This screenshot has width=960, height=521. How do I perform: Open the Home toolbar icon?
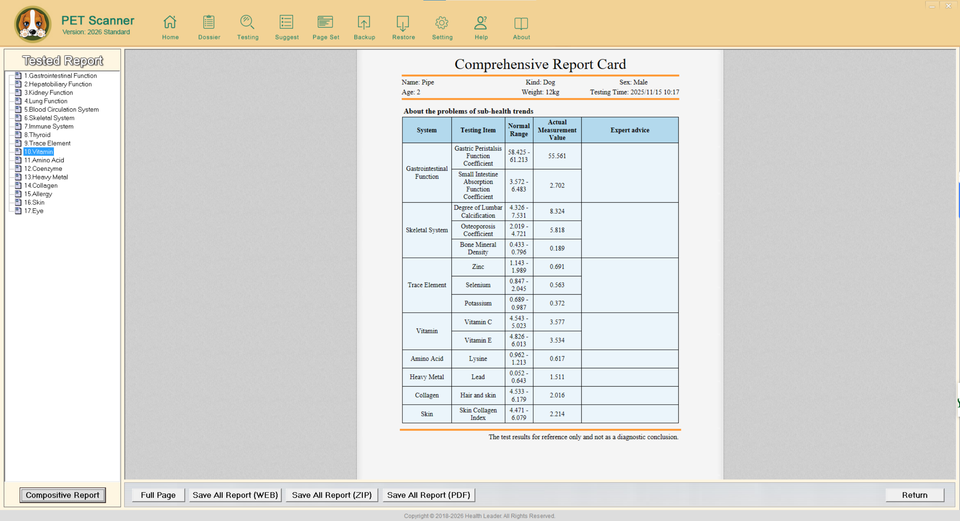[170, 28]
